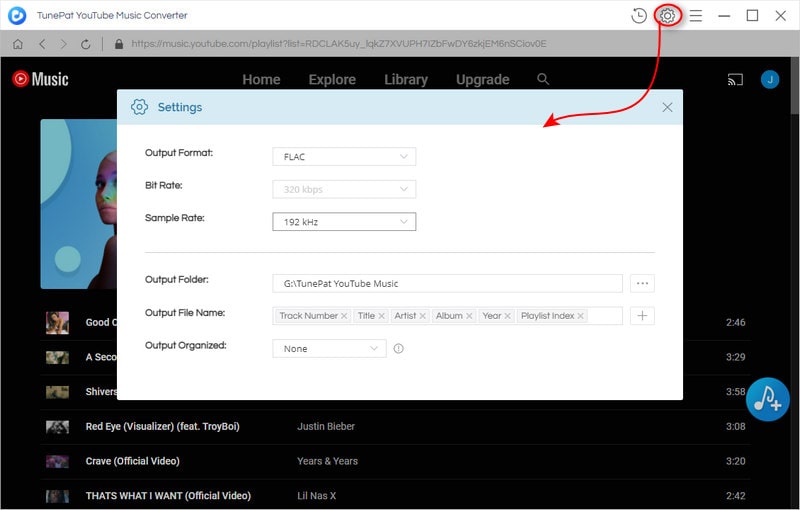
Task: Click the Red Eye song thumbnail
Action: point(58,426)
